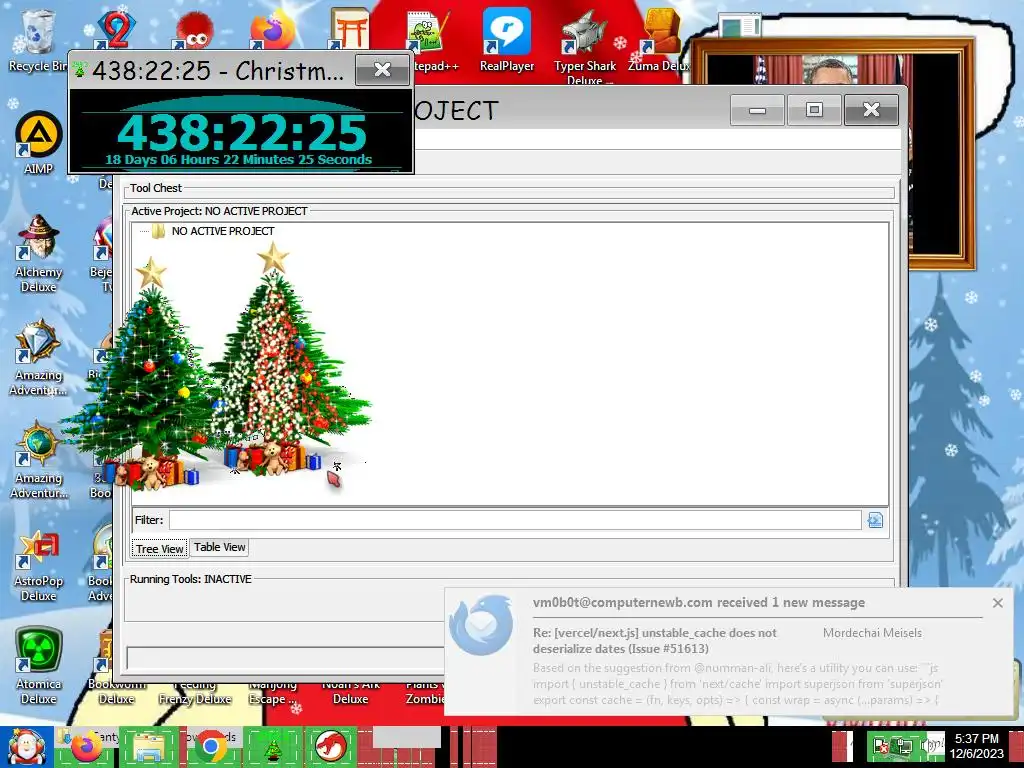Screen dimensions: 1024x768
Task: Click the Tool Chest panel header
Action: click(155, 188)
